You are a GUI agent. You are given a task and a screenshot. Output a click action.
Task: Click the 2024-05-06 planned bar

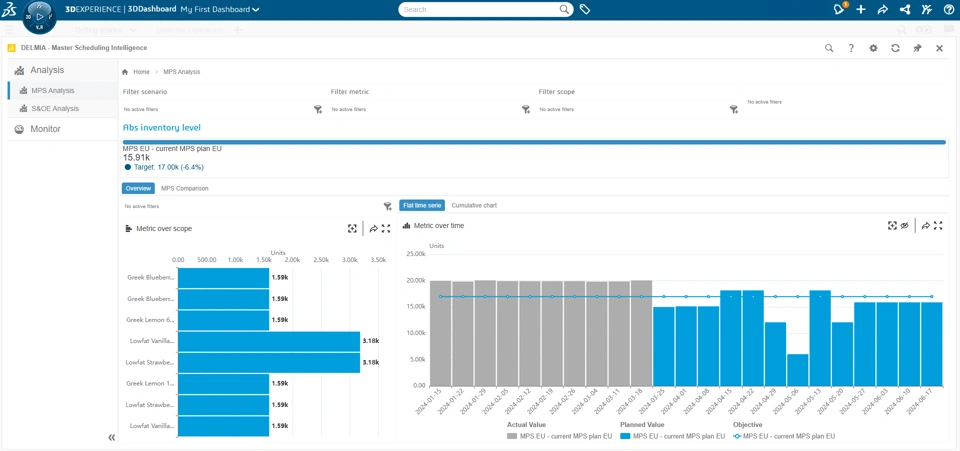tap(798, 370)
